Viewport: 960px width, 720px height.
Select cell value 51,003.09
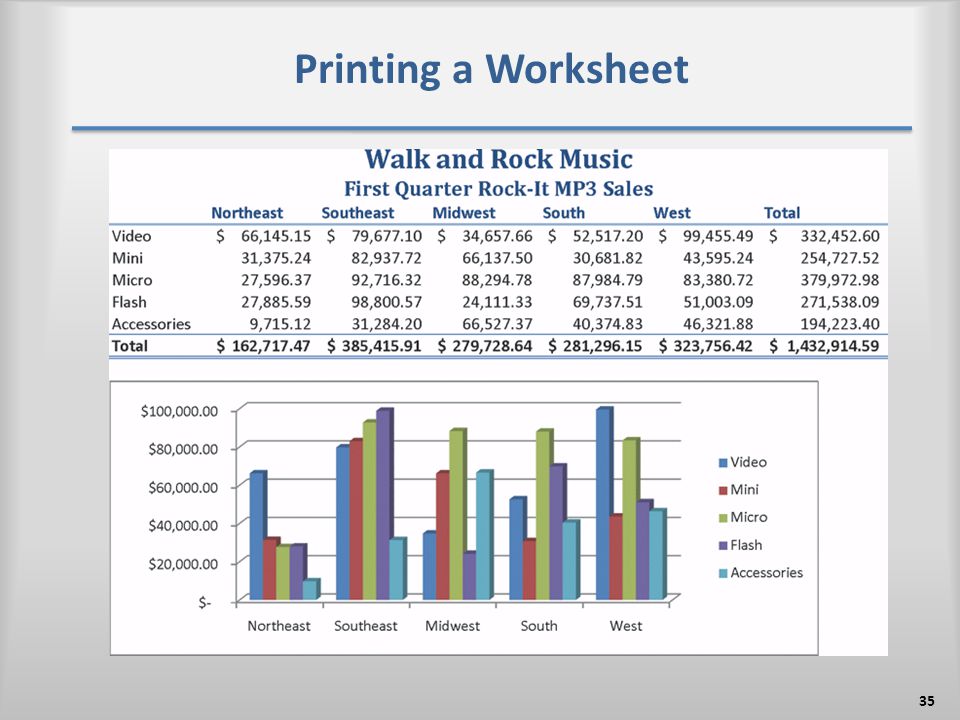(718, 302)
